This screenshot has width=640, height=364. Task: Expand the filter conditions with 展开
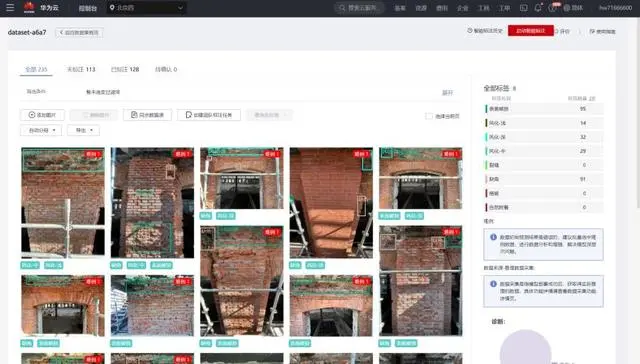point(448,93)
